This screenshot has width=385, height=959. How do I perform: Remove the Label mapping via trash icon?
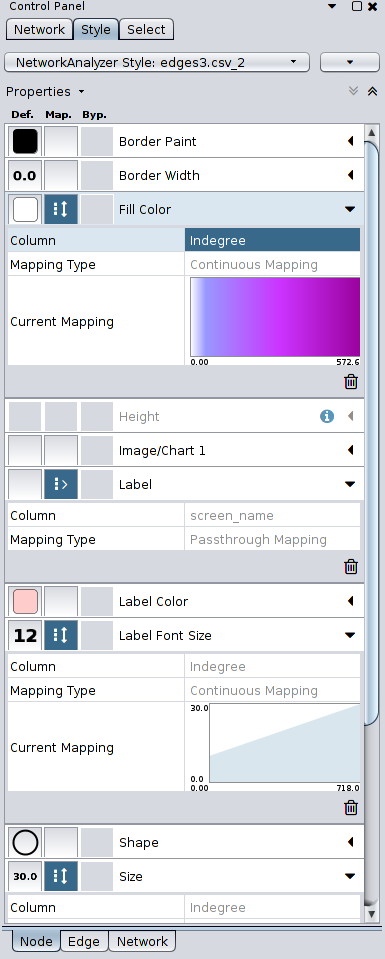click(351, 567)
